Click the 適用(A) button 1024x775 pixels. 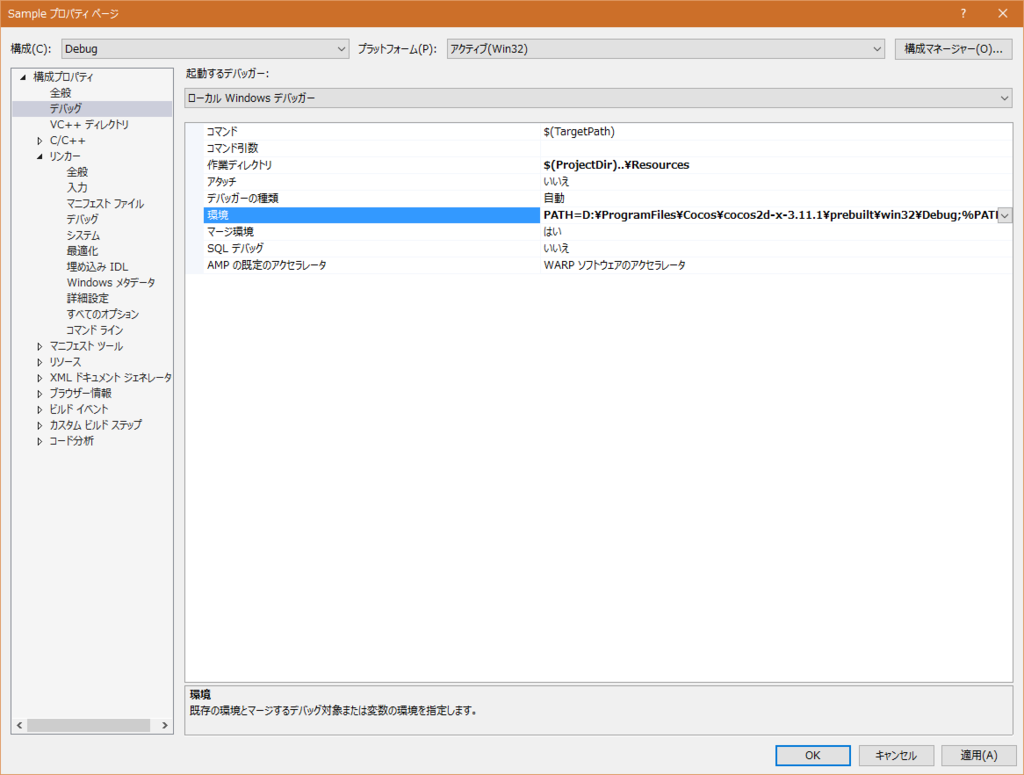coord(978,755)
